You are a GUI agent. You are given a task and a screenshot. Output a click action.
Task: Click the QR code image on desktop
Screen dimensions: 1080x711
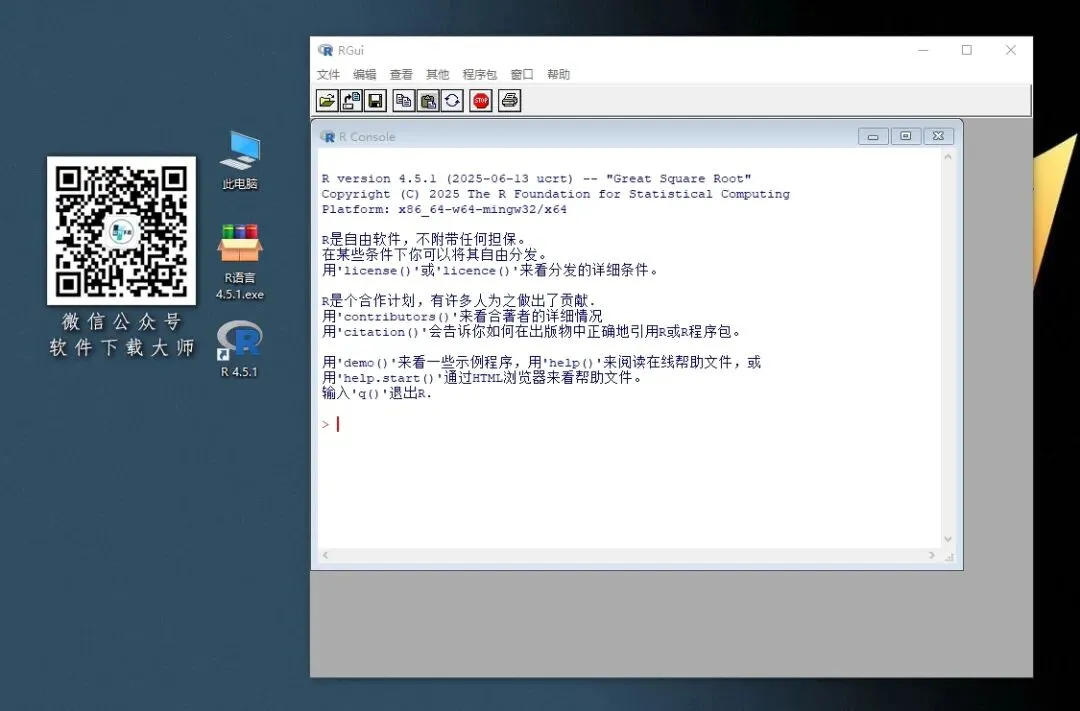click(121, 231)
